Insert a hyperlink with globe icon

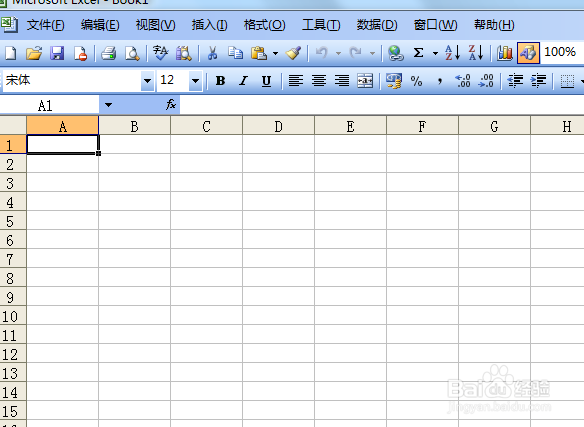coord(396,53)
